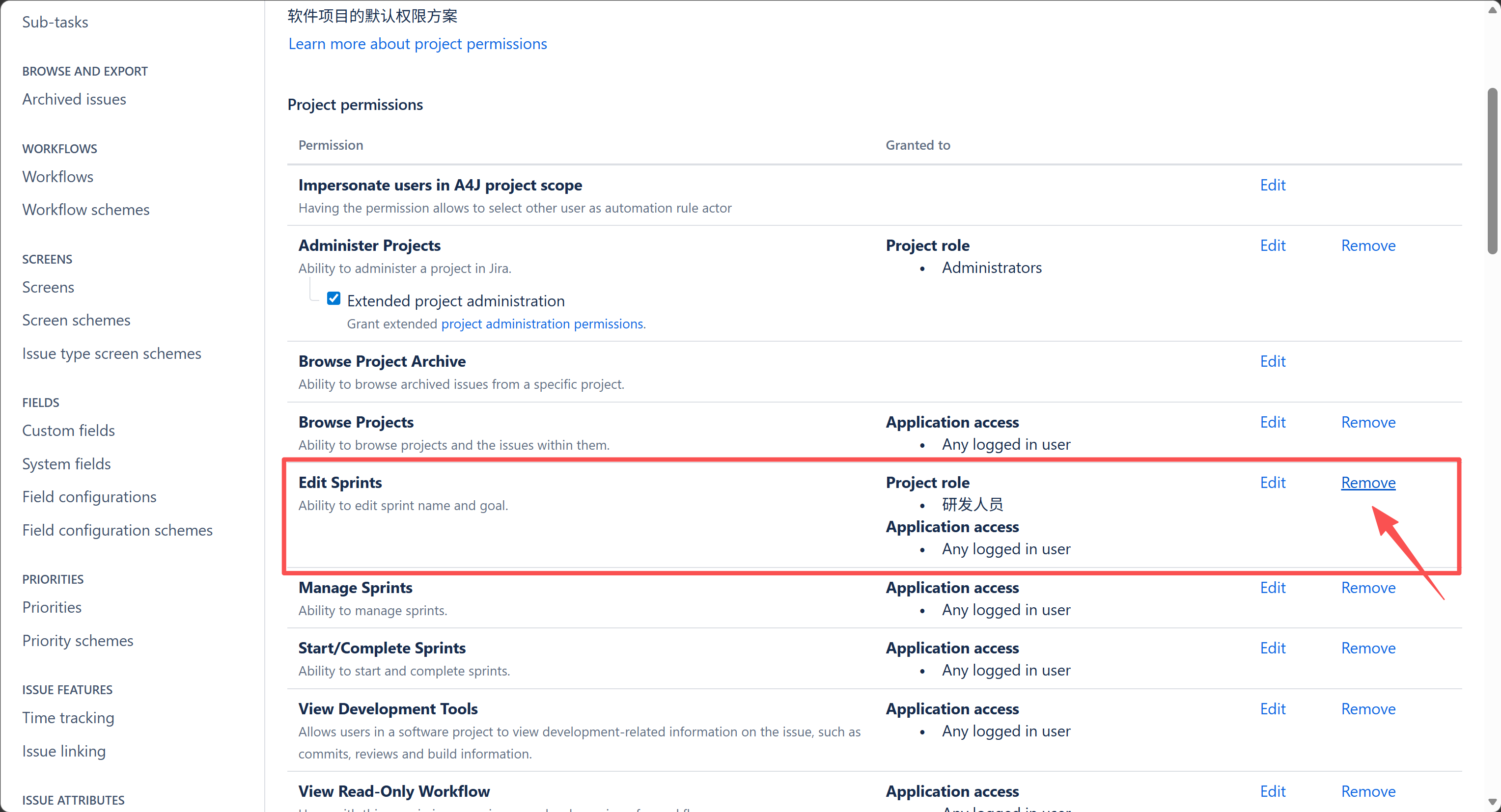The width and height of the screenshot is (1501, 812).
Task: Open Time tracking settings
Action: pos(68,718)
